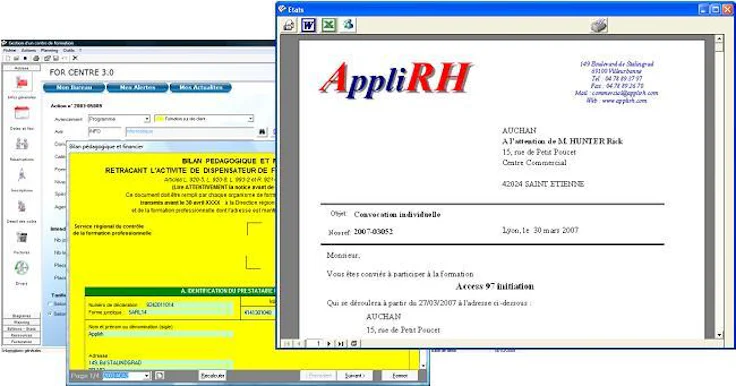Jump to last page in Etats report

click(x=340, y=343)
